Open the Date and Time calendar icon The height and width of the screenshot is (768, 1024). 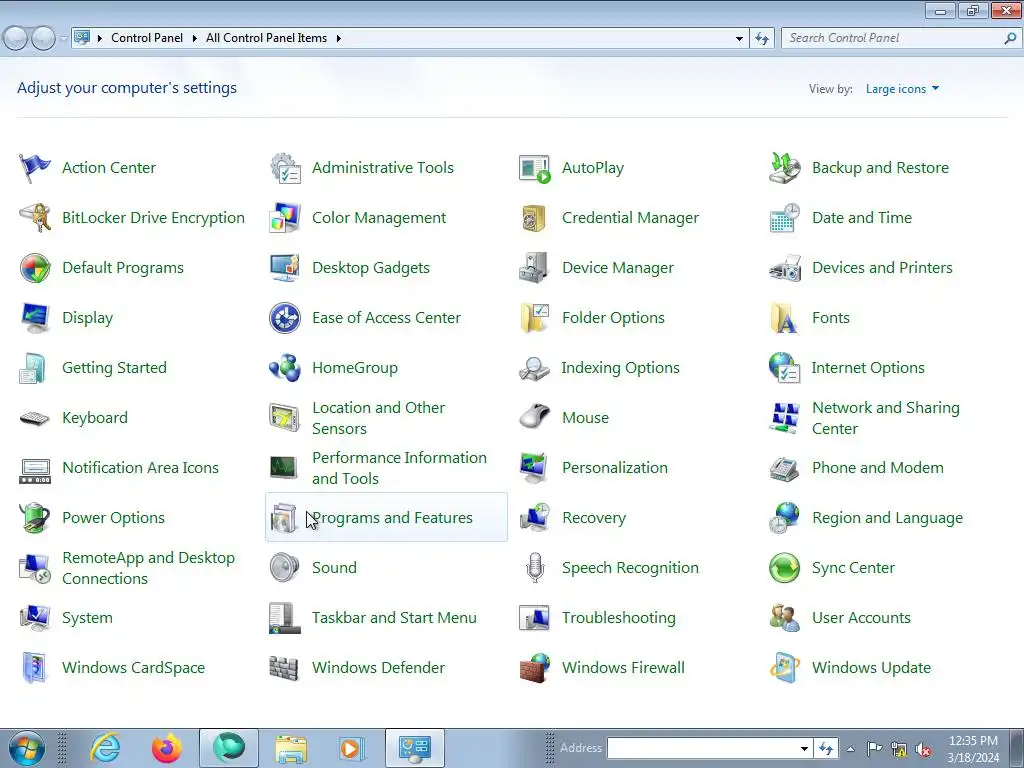784,217
